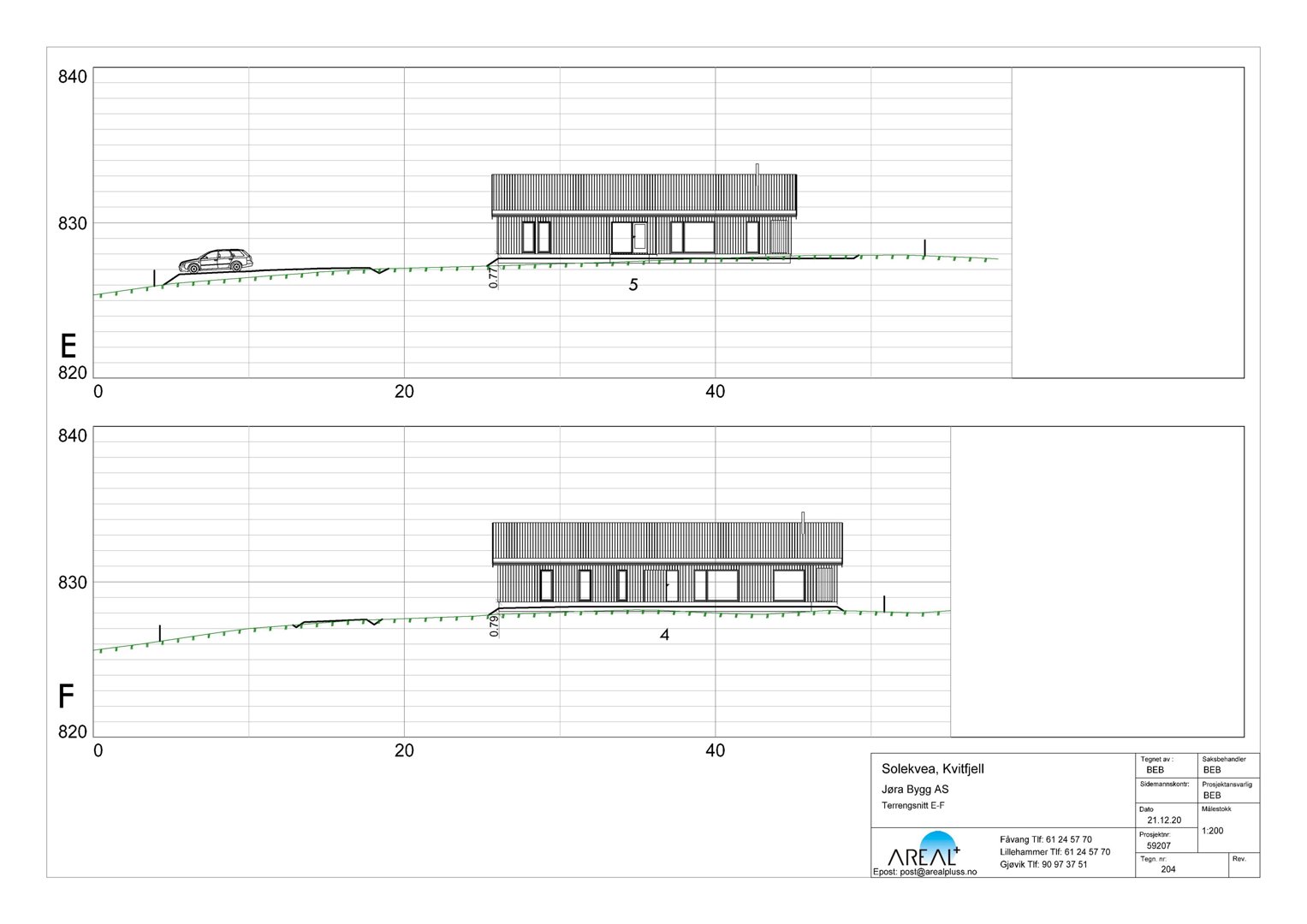Click the glass entrance door of house 5
Viewport: 1307px width, 924px height.
coord(639,237)
